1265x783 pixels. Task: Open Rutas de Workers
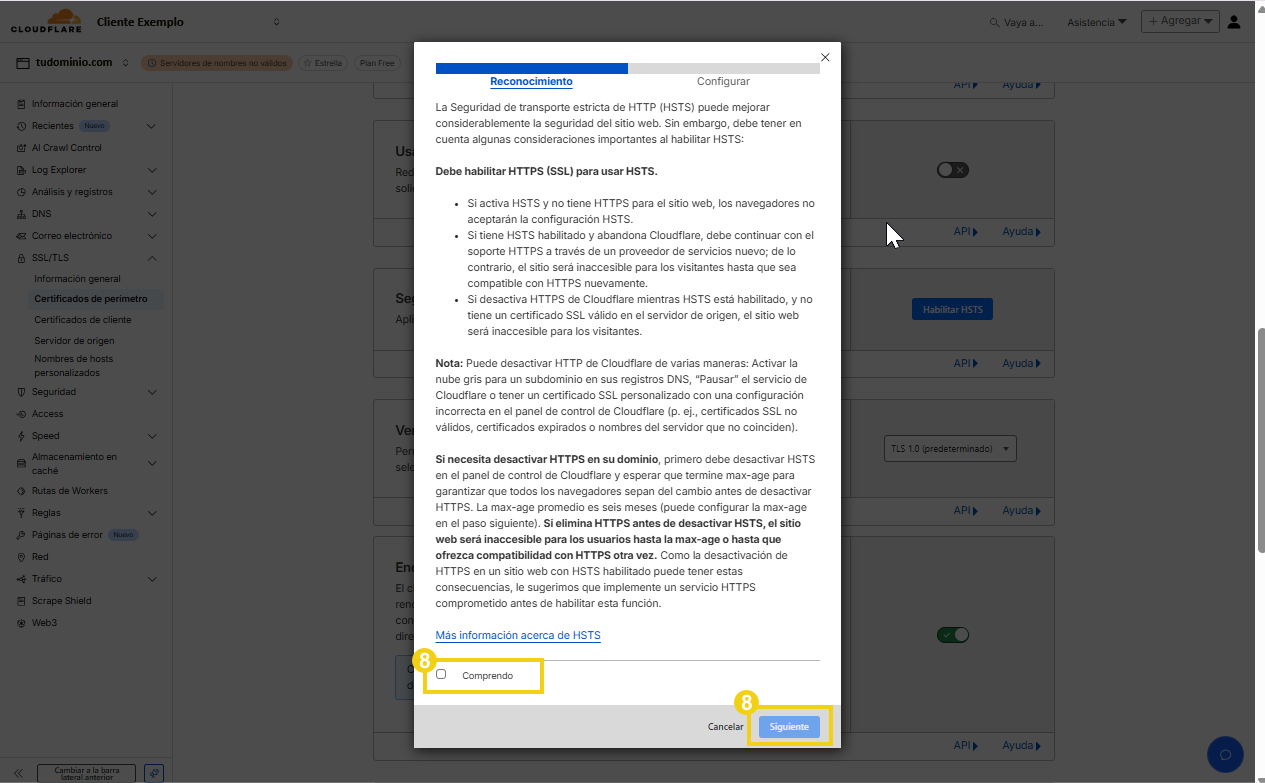[x=68, y=490]
